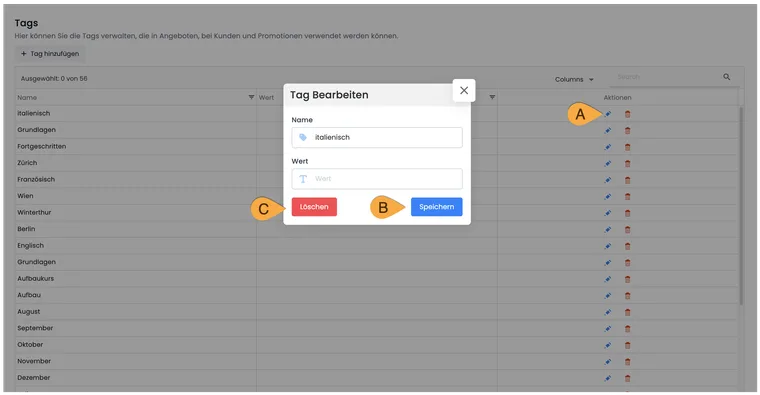Edit the Oktober tag with pencil icon
The width and height of the screenshot is (760, 395).
tap(608, 345)
